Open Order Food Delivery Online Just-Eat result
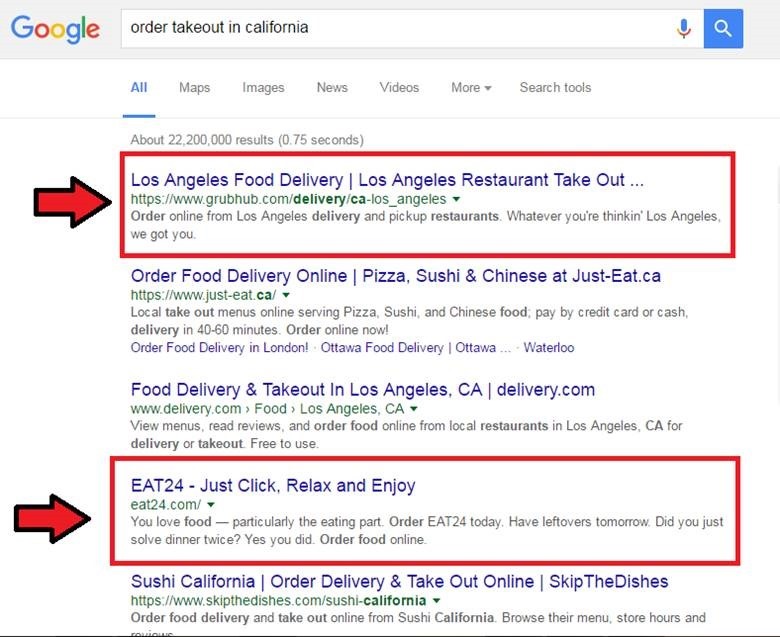This screenshot has width=780, height=637. coord(395,275)
